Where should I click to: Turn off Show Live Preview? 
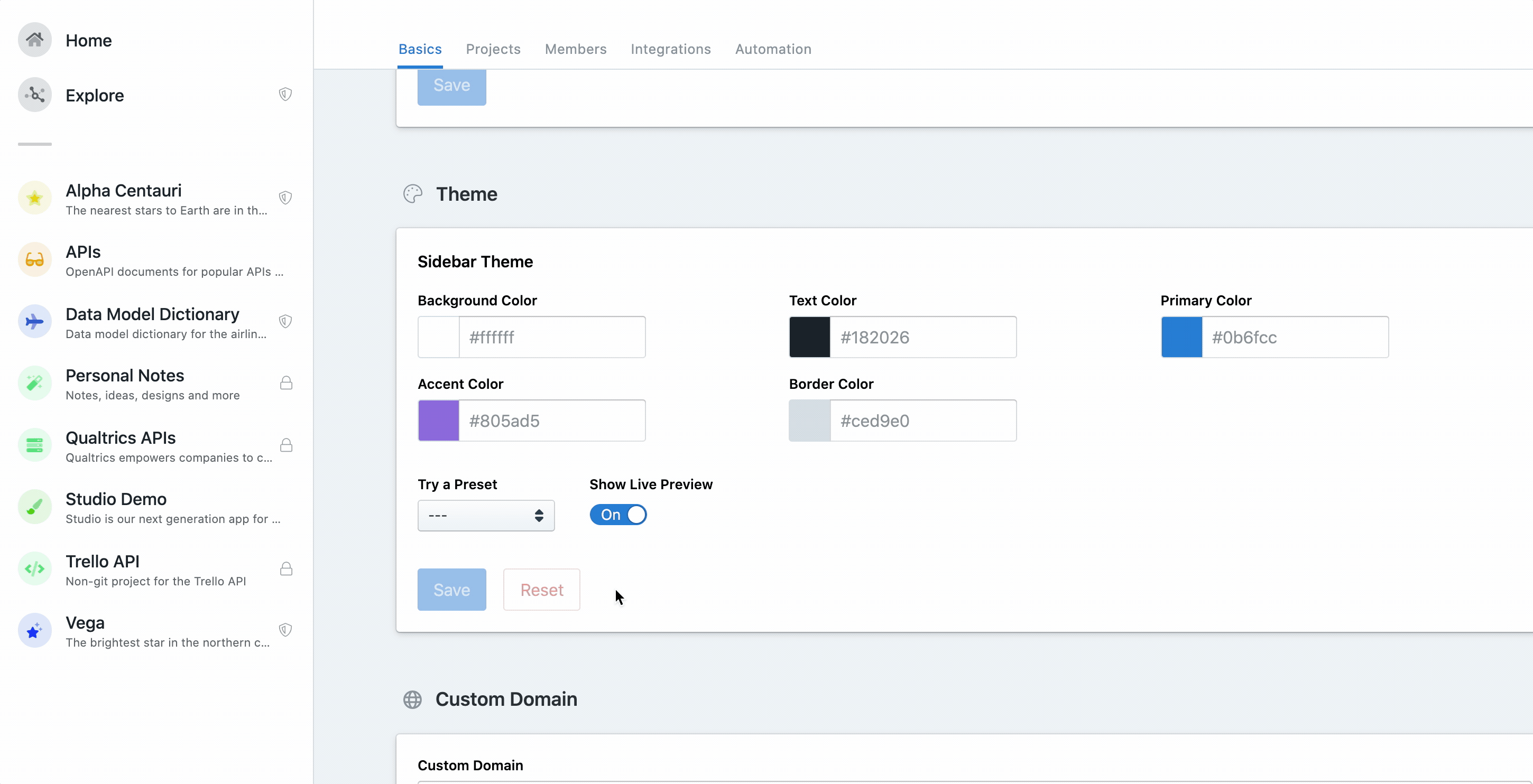(x=618, y=514)
